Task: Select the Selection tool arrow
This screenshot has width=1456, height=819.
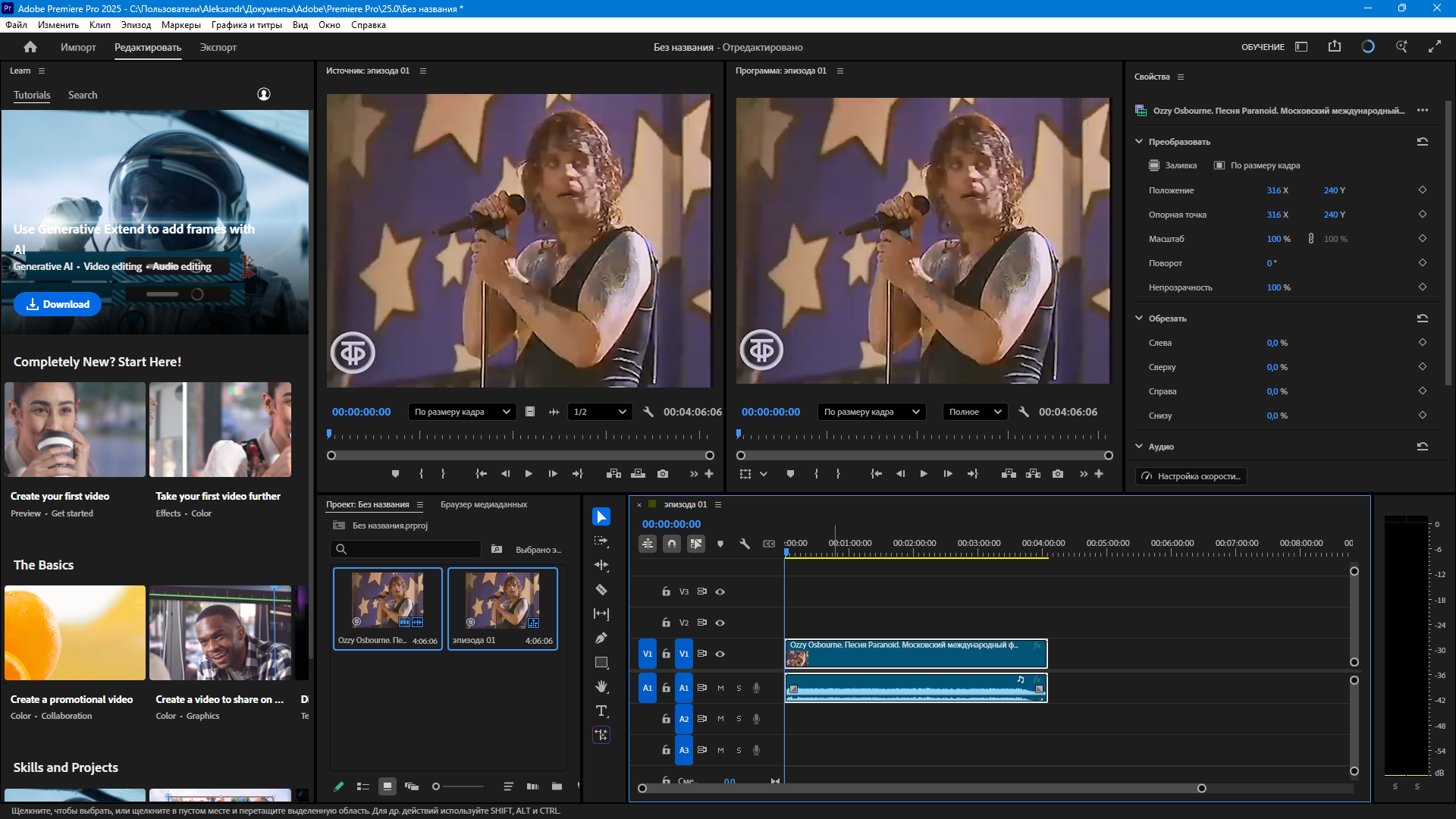Action: pyautogui.click(x=601, y=516)
